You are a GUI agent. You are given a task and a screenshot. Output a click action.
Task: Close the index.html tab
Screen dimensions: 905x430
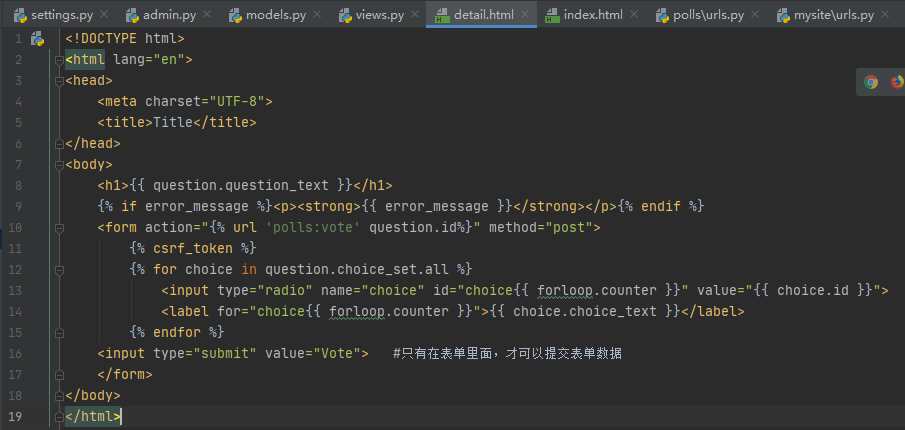pos(634,15)
